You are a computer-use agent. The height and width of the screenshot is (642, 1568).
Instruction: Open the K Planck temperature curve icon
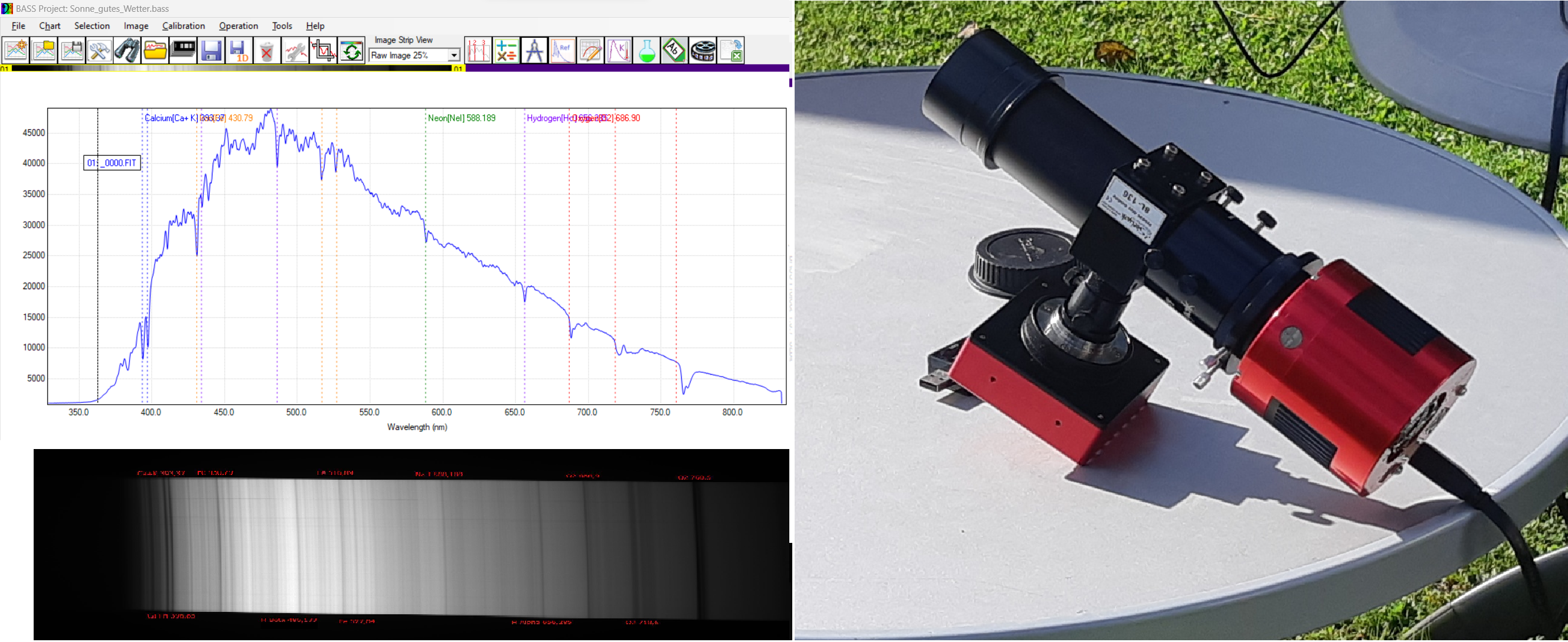click(x=619, y=51)
